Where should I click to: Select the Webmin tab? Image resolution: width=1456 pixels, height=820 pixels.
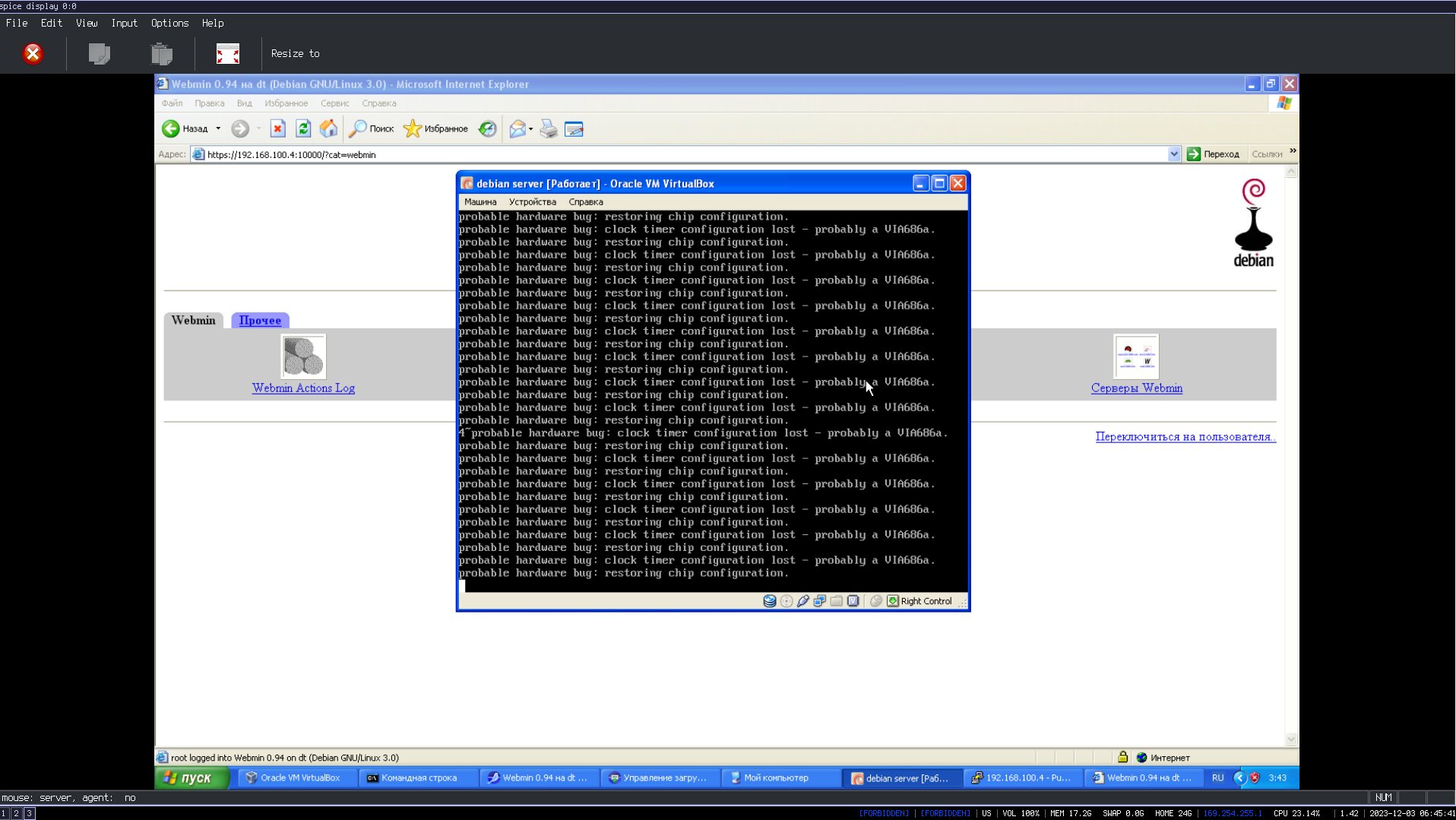click(193, 320)
